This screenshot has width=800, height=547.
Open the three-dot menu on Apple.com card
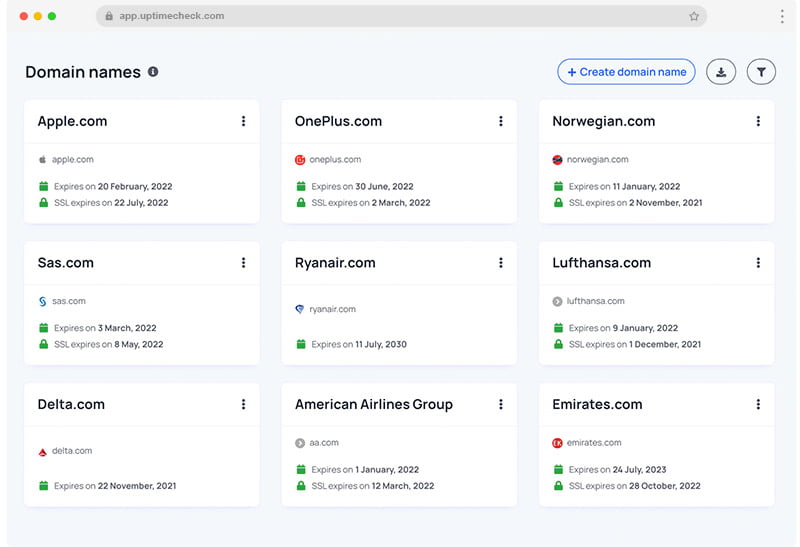pos(243,121)
